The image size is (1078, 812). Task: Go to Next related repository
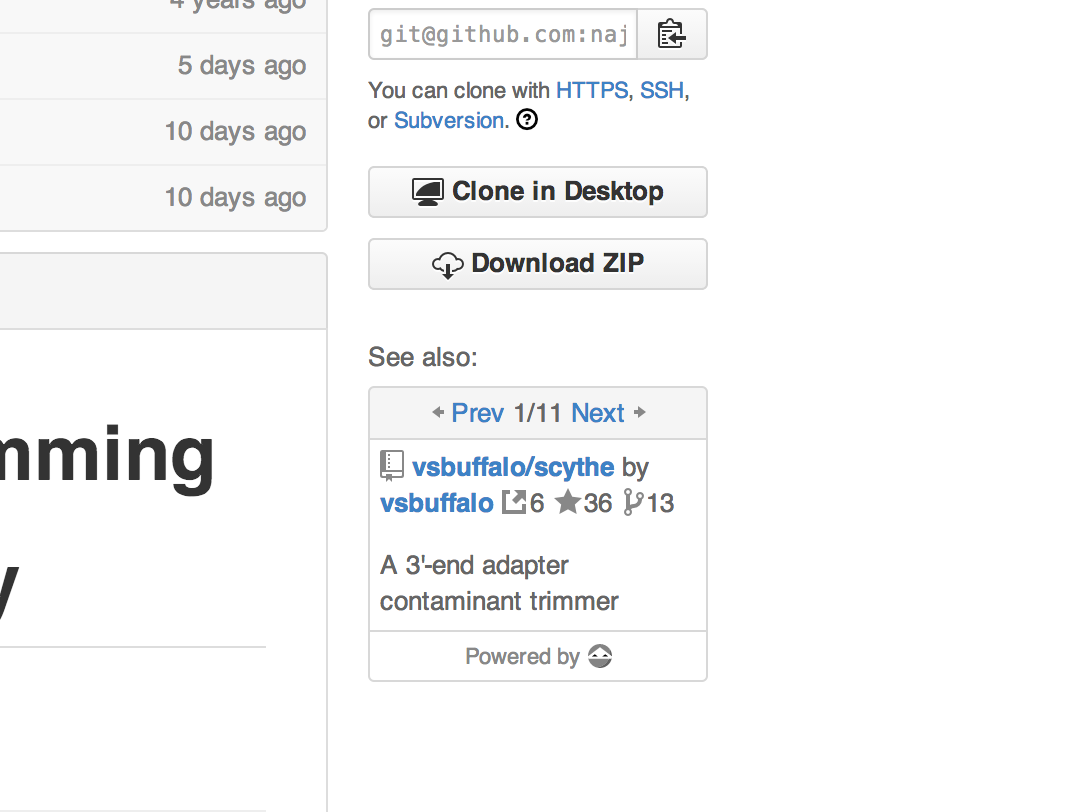pos(598,413)
